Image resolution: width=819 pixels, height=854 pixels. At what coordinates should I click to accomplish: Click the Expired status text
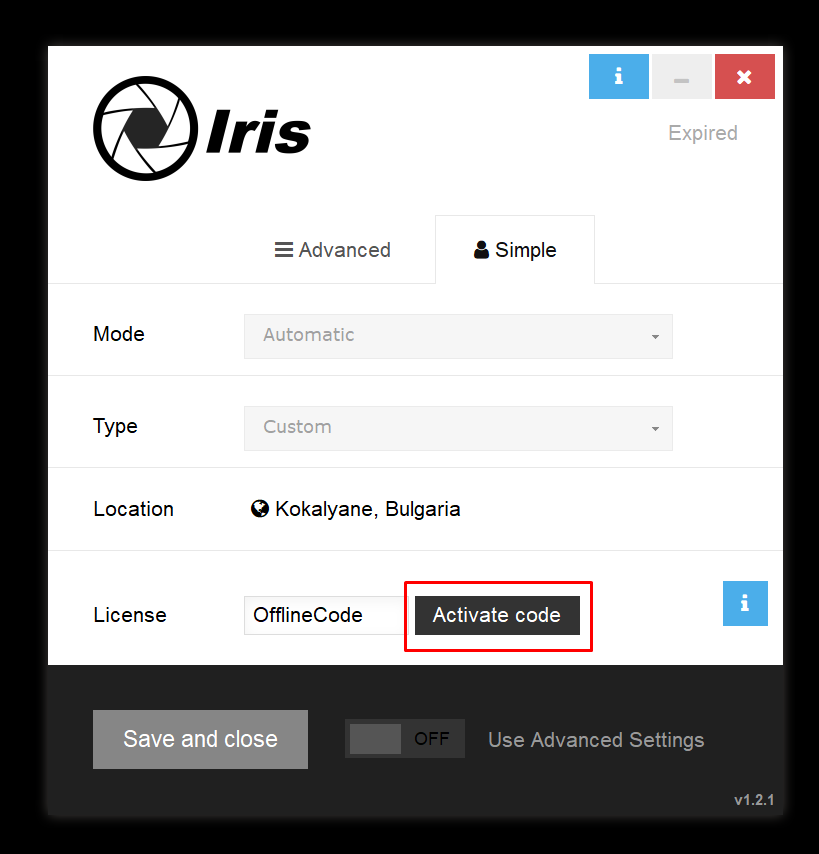click(x=703, y=133)
